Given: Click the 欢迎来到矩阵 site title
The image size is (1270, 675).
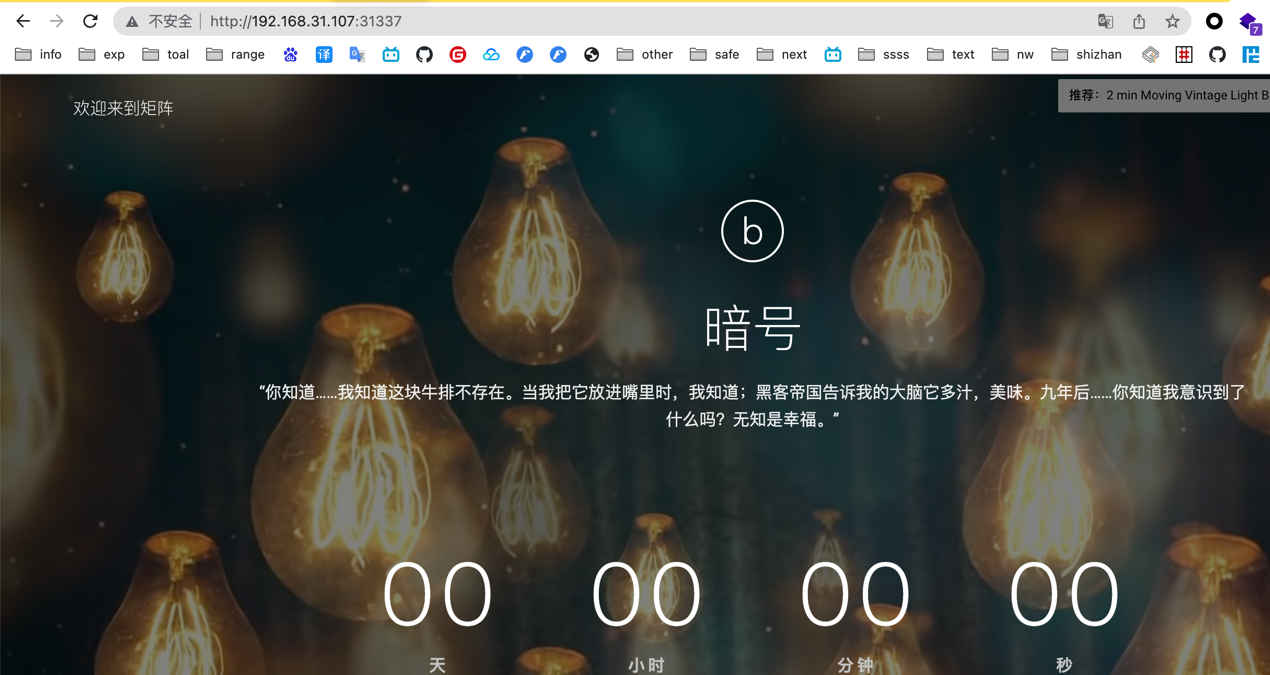Looking at the screenshot, I should coord(123,108).
